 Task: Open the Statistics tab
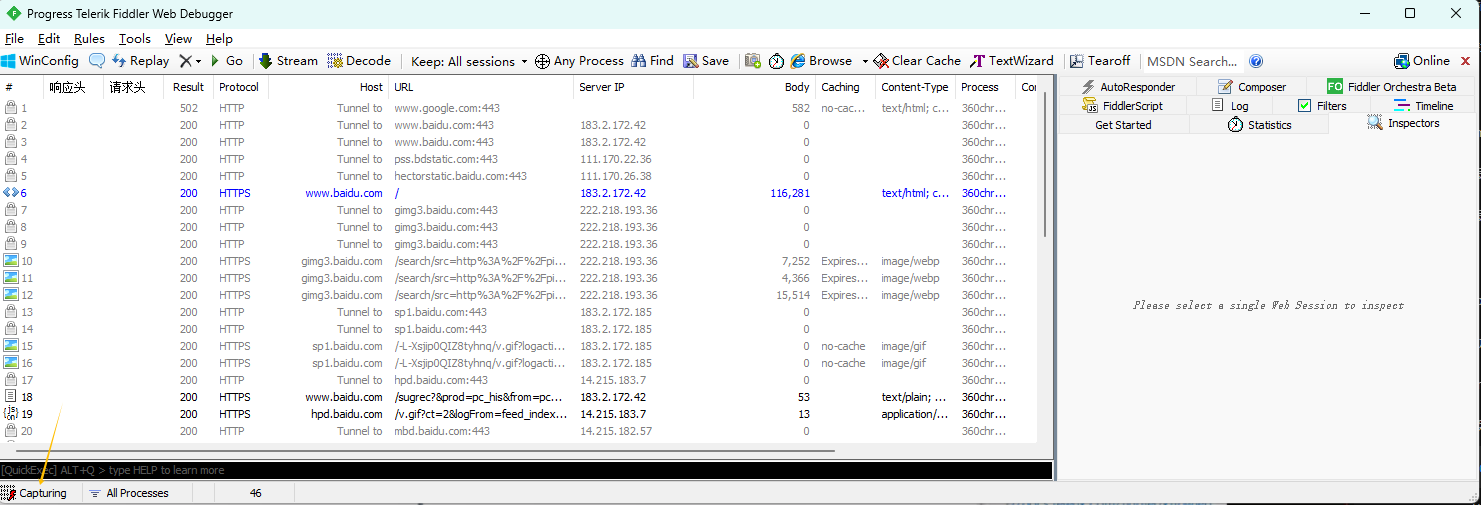pyautogui.click(x=1259, y=125)
